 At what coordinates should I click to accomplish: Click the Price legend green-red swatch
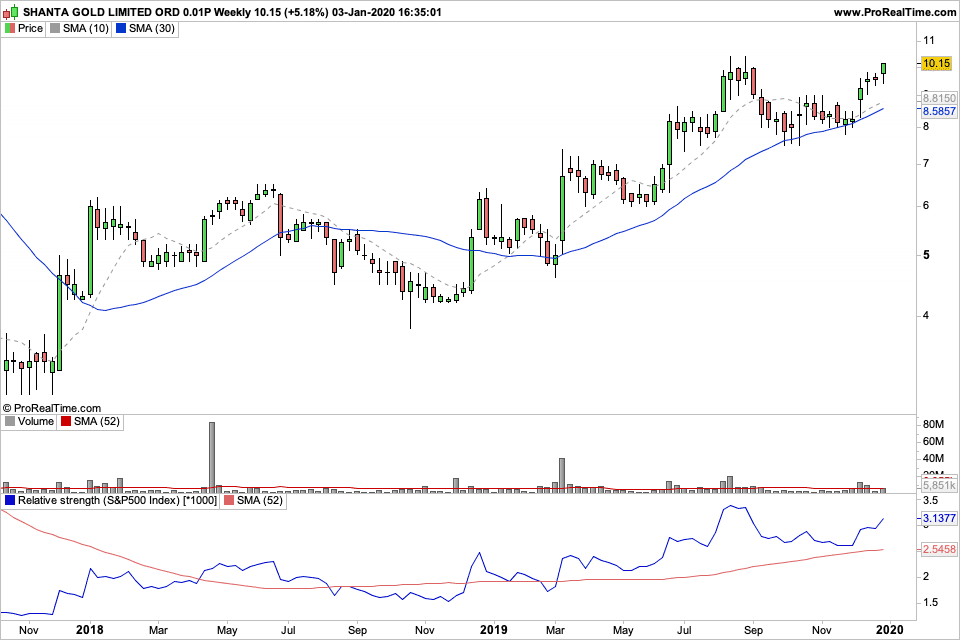point(10,28)
